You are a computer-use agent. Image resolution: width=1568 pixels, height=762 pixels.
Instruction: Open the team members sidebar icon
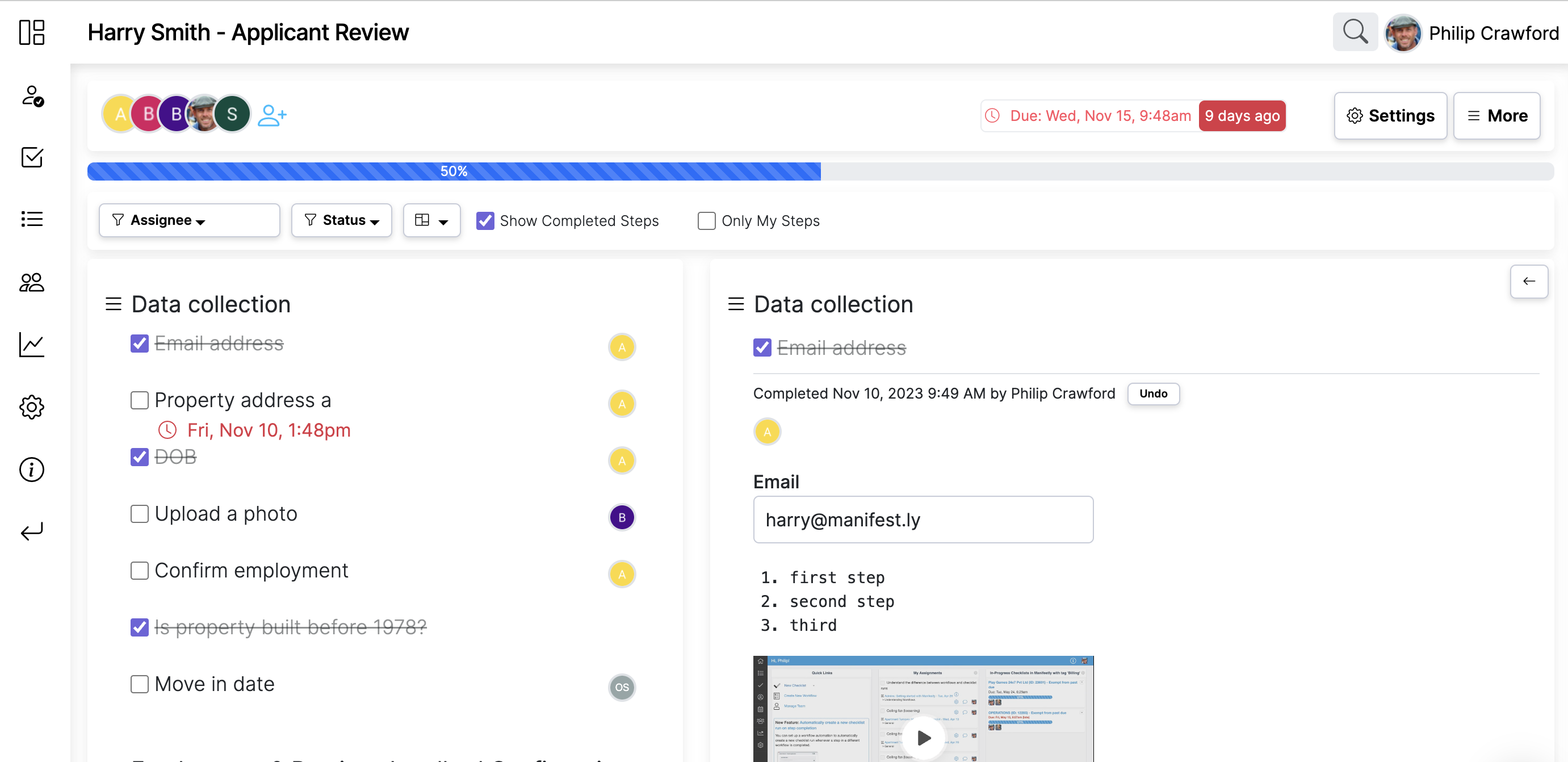point(32,282)
